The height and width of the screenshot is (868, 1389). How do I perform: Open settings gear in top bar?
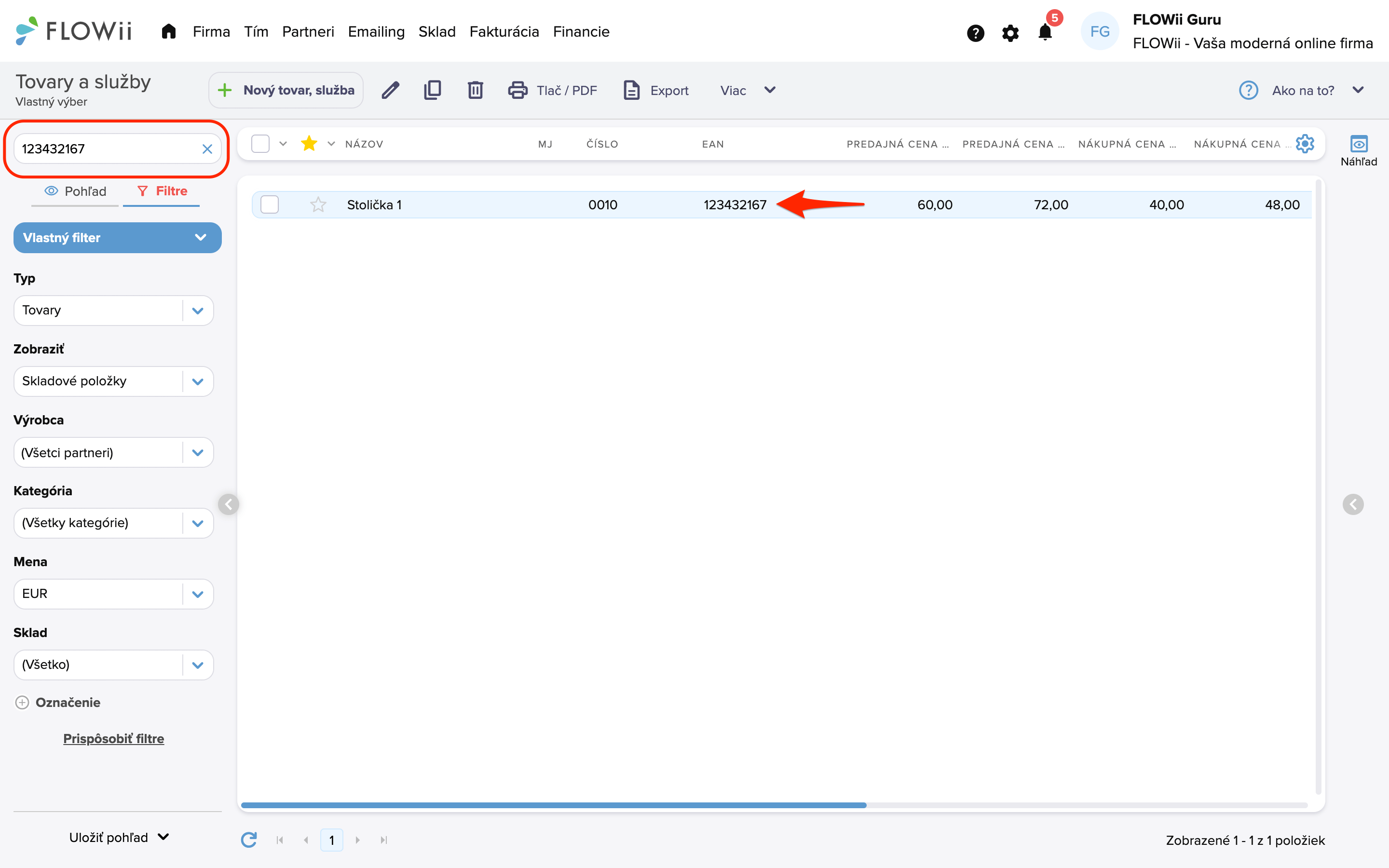pos(1010,33)
